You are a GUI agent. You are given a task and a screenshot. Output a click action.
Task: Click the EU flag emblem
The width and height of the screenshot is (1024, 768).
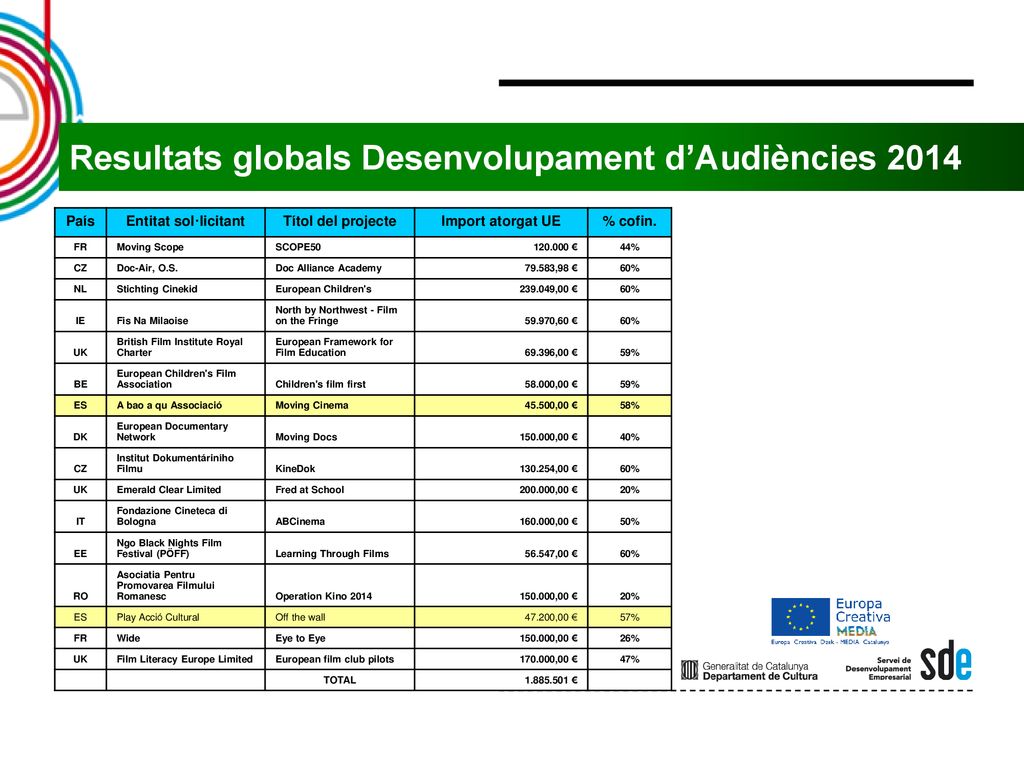pyautogui.click(x=801, y=616)
